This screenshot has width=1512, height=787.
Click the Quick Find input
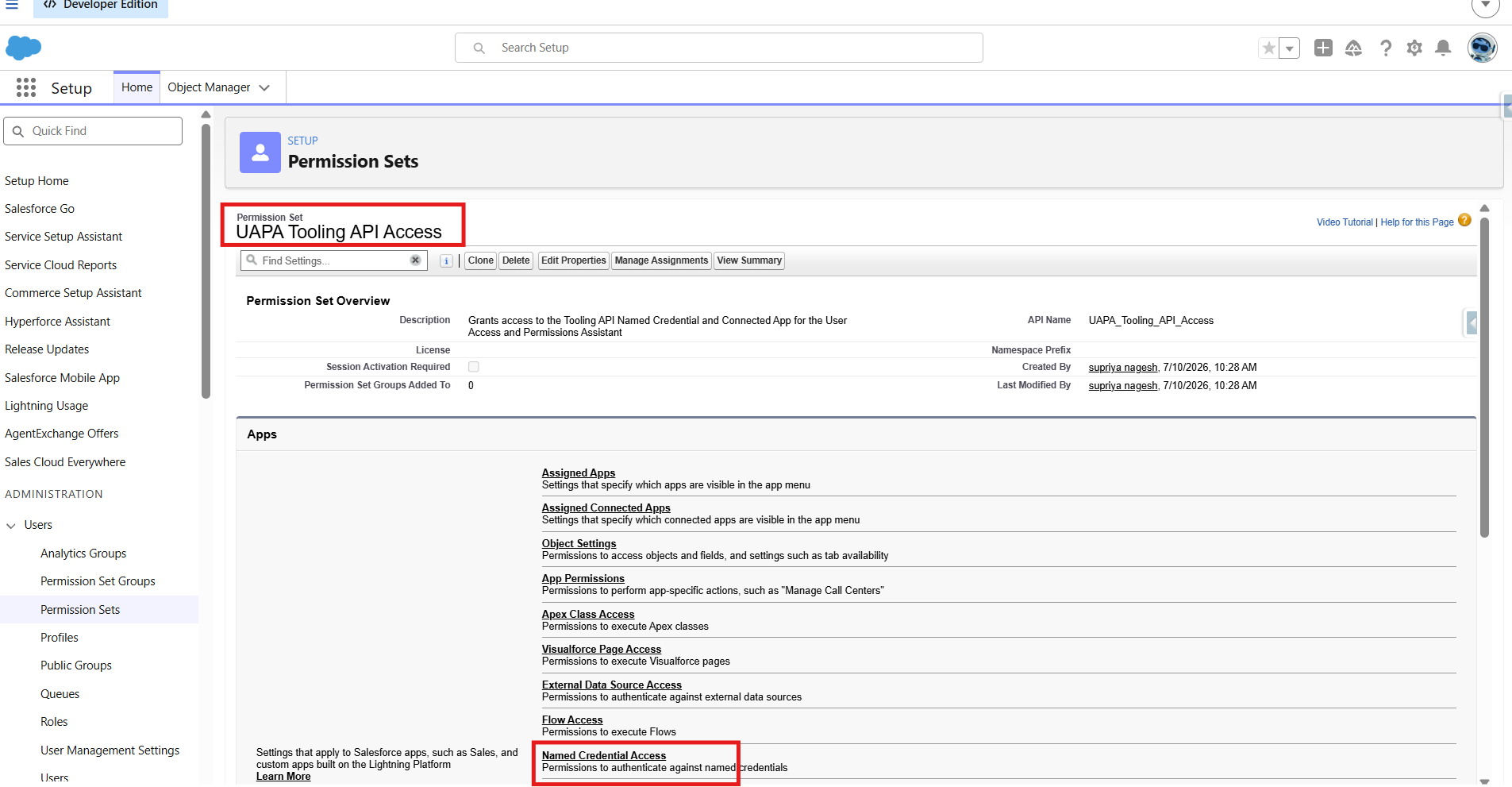tap(93, 131)
